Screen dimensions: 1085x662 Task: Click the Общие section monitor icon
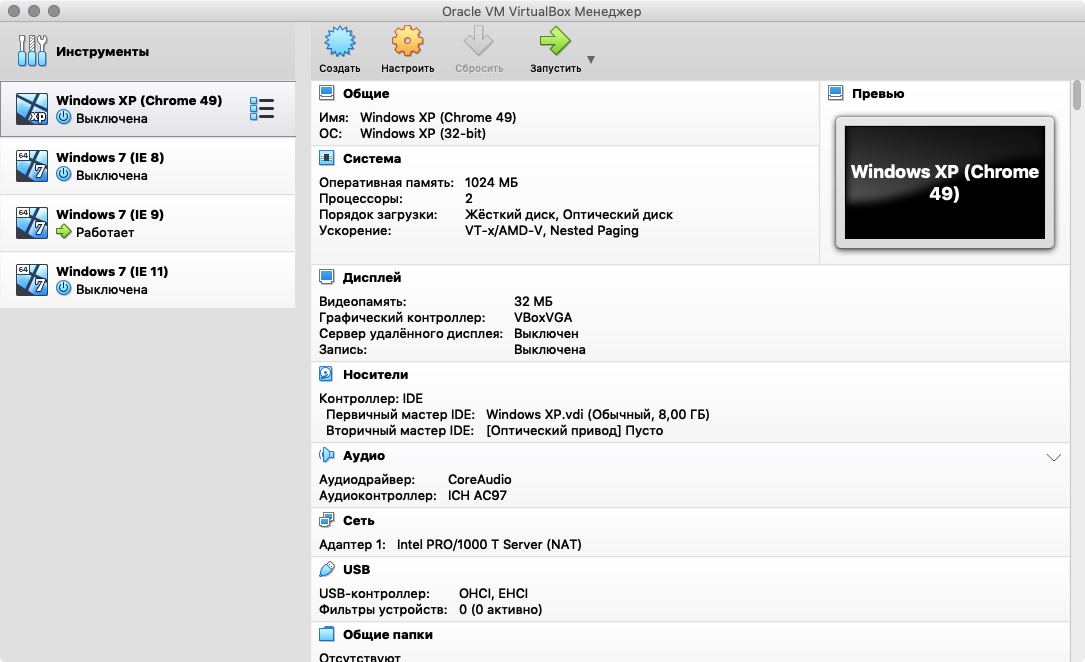[327, 93]
